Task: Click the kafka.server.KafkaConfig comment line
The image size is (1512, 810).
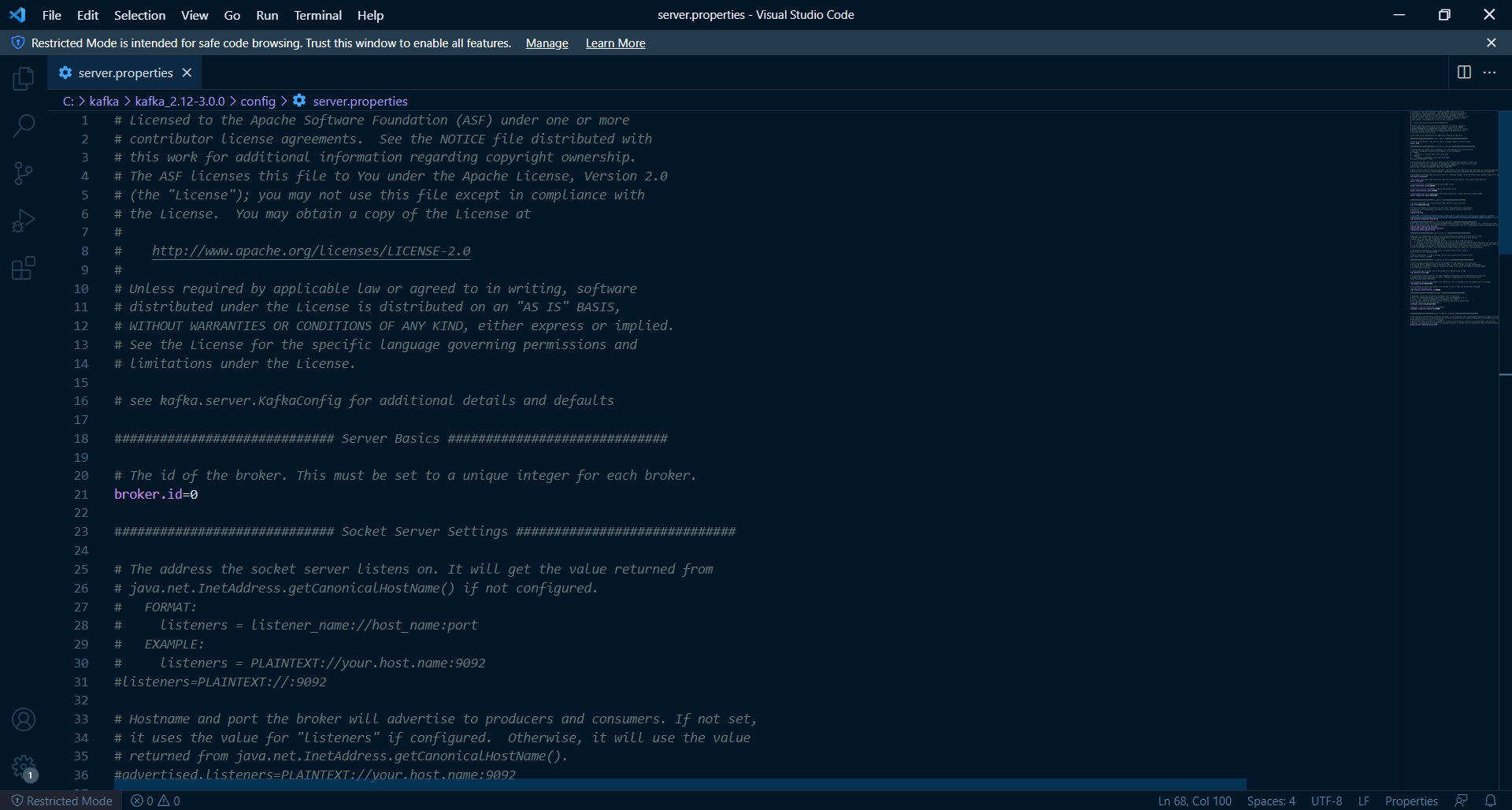Action: pyautogui.click(x=364, y=400)
